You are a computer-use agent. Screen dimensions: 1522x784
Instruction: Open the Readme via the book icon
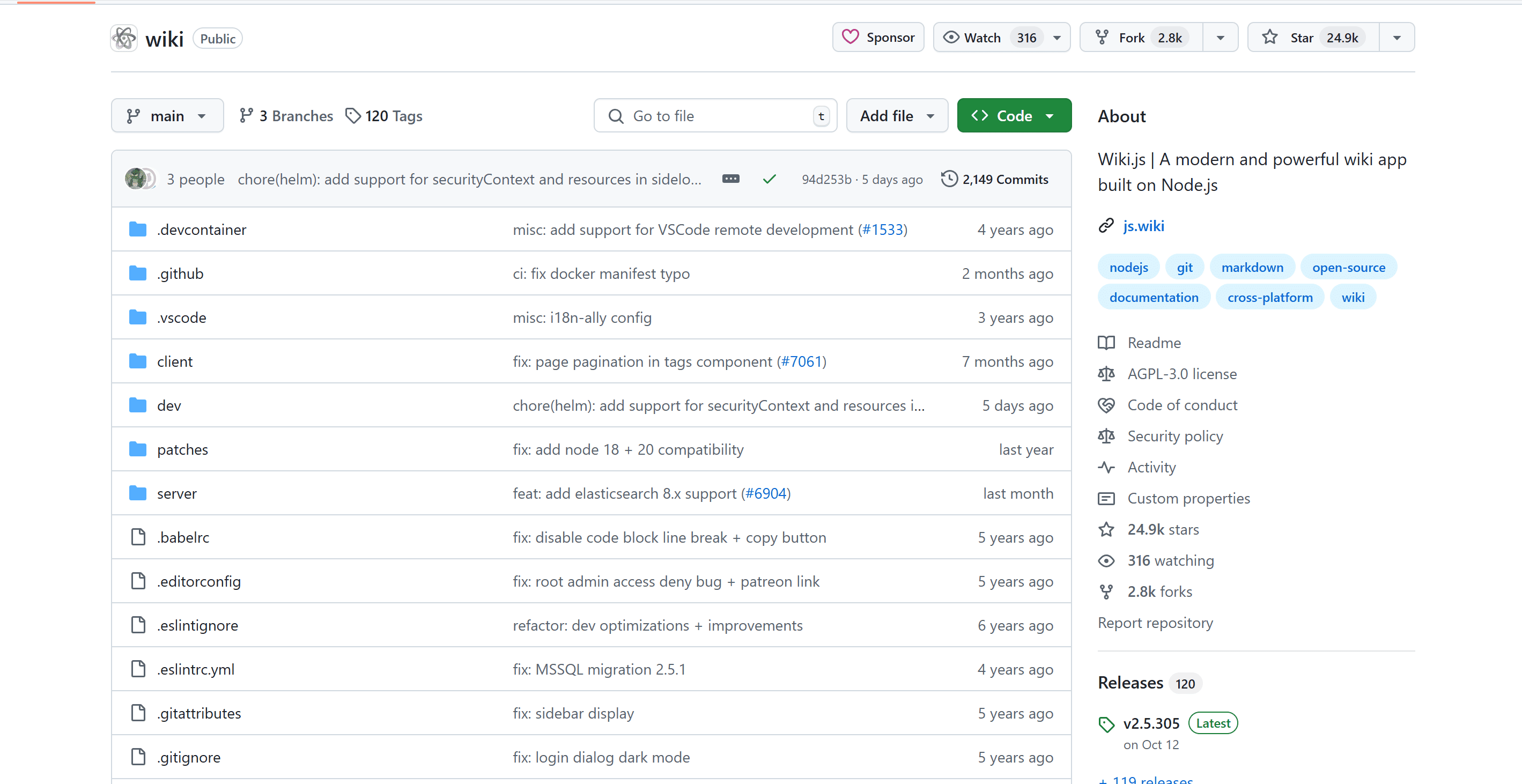pyautogui.click(x=1106, y=343)
